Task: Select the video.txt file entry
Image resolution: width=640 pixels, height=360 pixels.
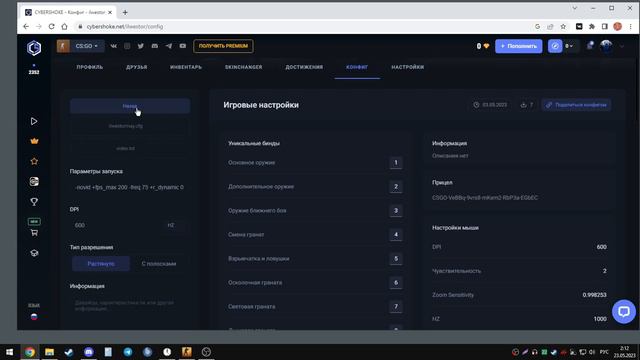Action: 126,149
